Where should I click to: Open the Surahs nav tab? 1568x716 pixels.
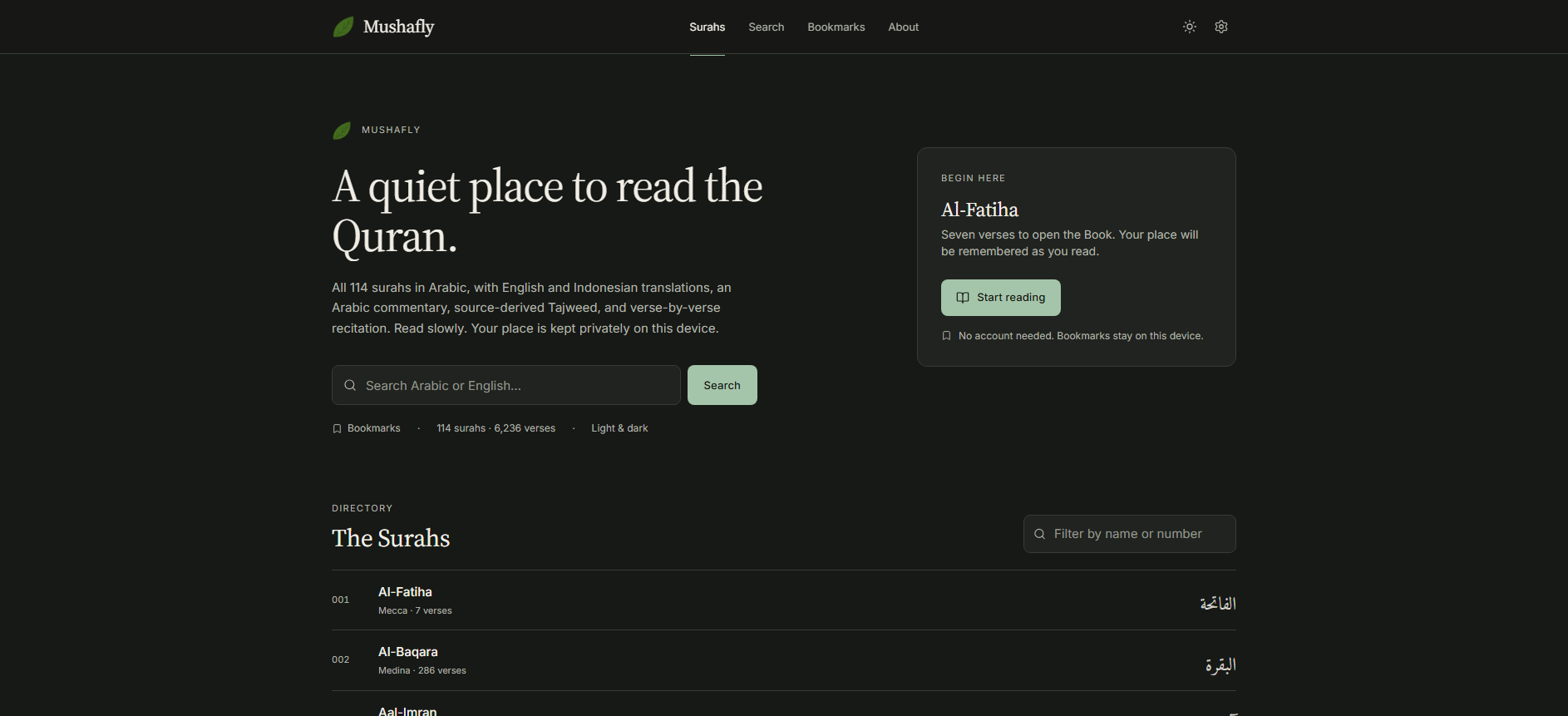click(708, 27)
